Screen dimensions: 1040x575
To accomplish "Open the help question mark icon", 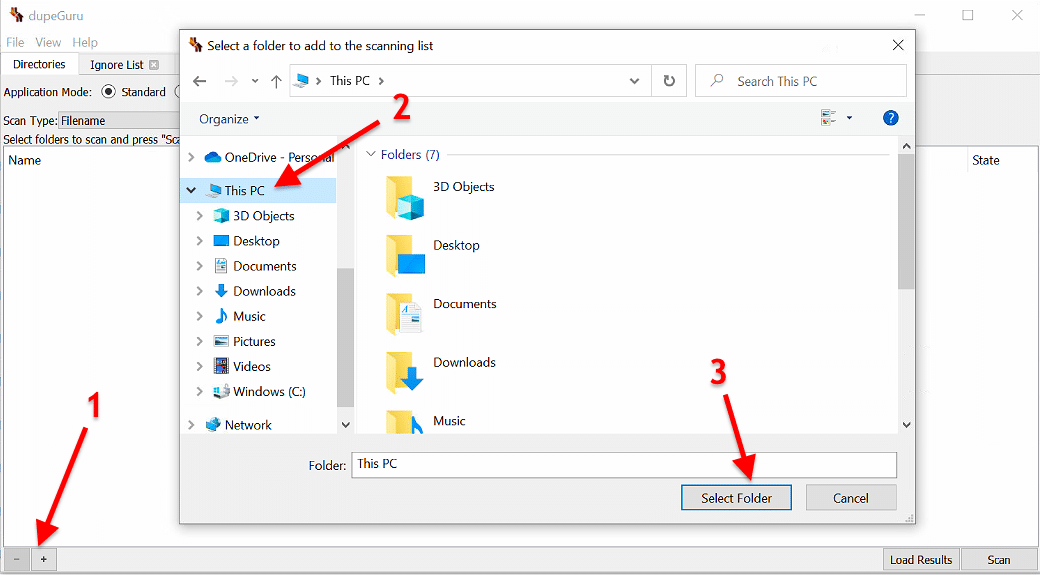I will pyautogui.click(x=891, y=118).
